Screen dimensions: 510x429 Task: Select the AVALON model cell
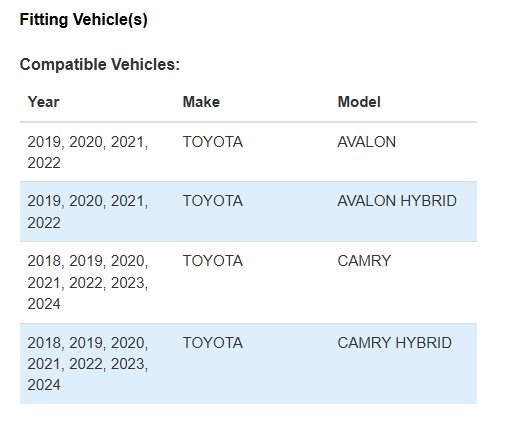pyautogui.click(x=367, y=142)
